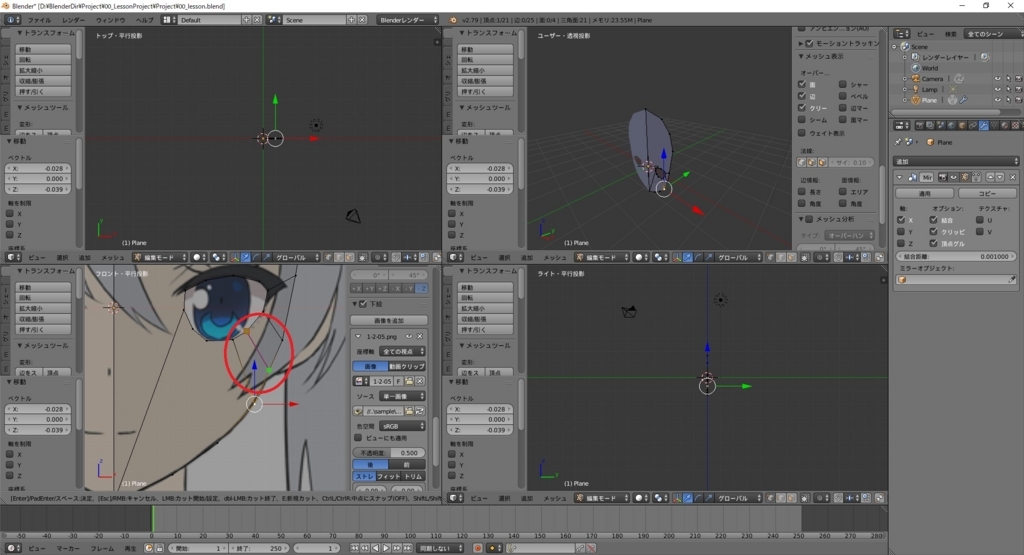Open the レンダー menu
Viewport: 1024px width, 555px height.
73,20
